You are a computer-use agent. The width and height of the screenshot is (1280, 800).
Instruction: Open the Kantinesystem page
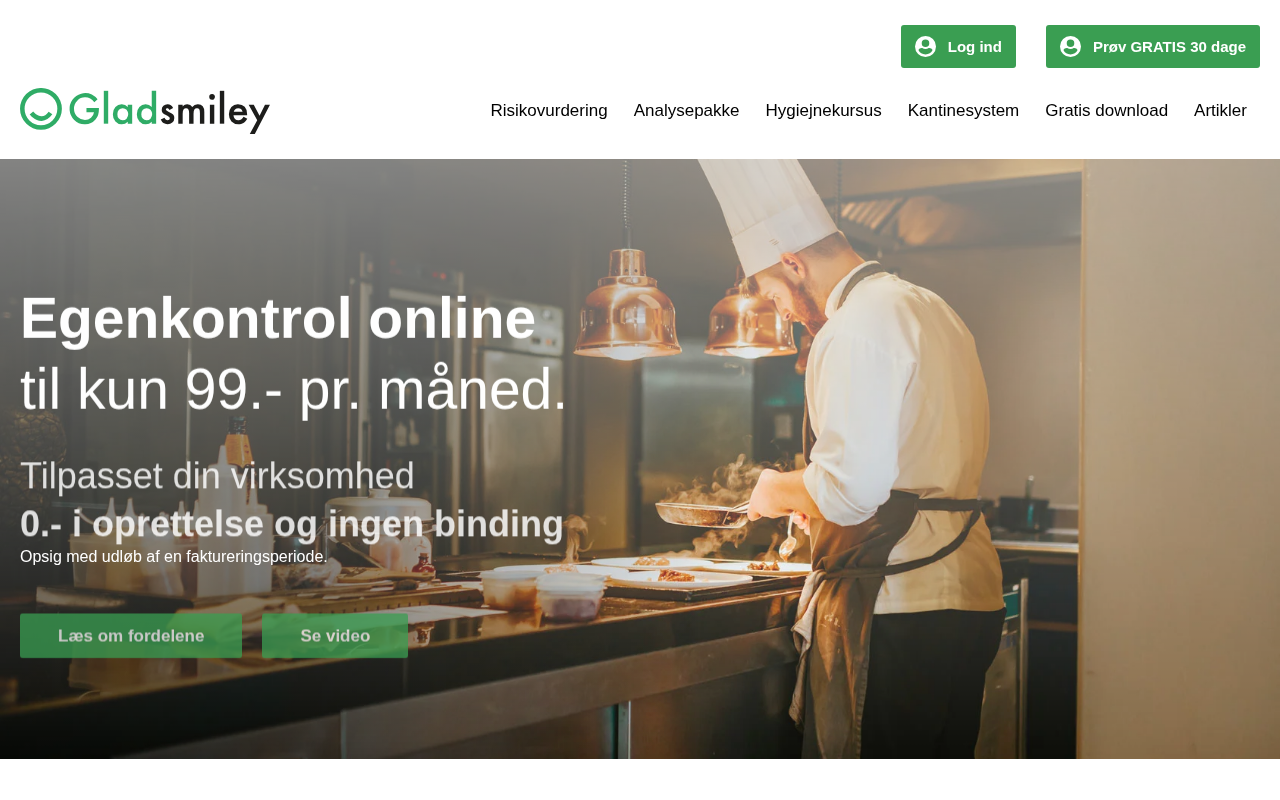pyautogui.click(x=963, y=111)
